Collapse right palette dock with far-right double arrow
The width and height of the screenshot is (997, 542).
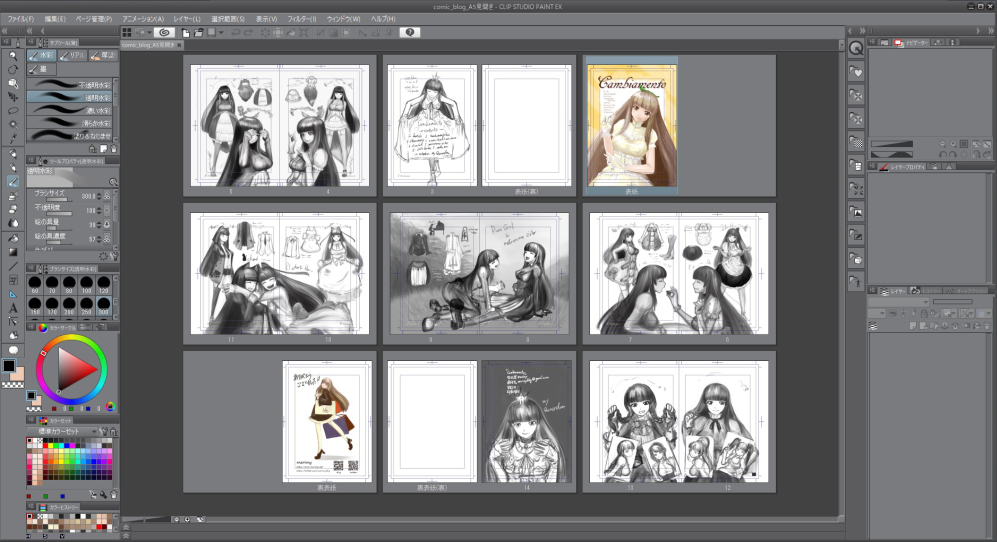tap(991, 31)
